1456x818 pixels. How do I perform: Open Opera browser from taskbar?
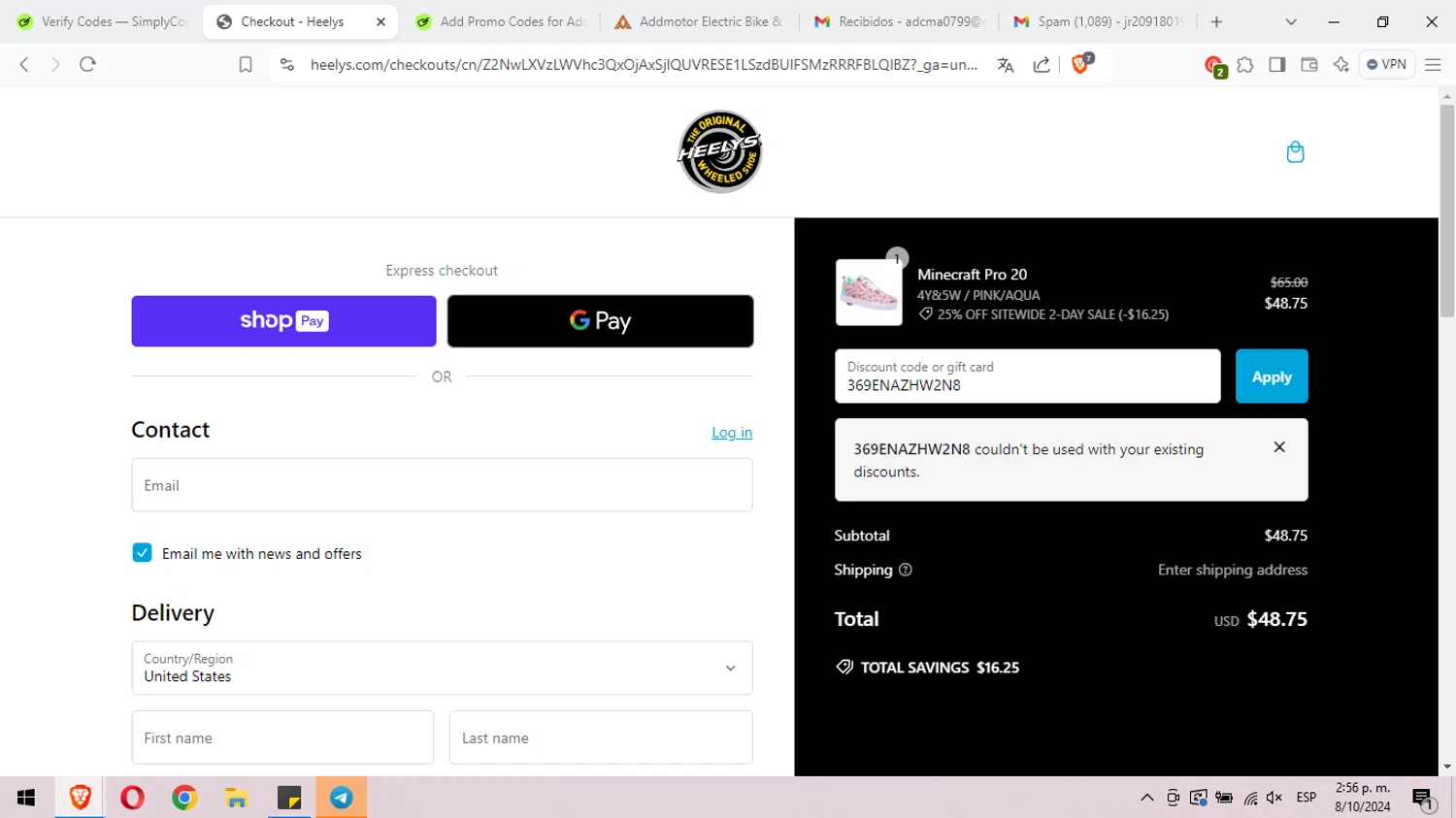(132, 798)
